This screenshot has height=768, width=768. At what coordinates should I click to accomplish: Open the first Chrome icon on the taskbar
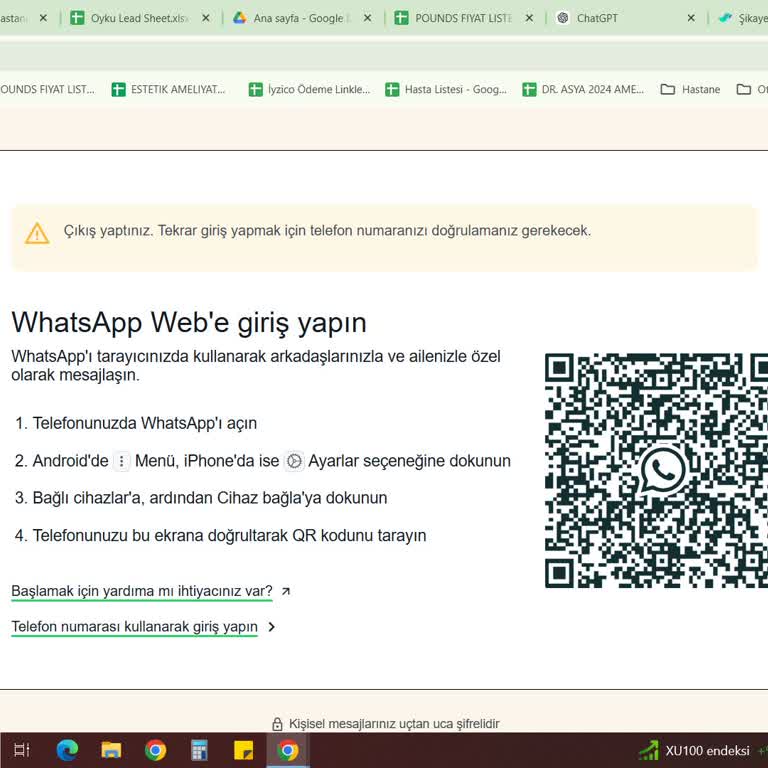click(155, 750)
